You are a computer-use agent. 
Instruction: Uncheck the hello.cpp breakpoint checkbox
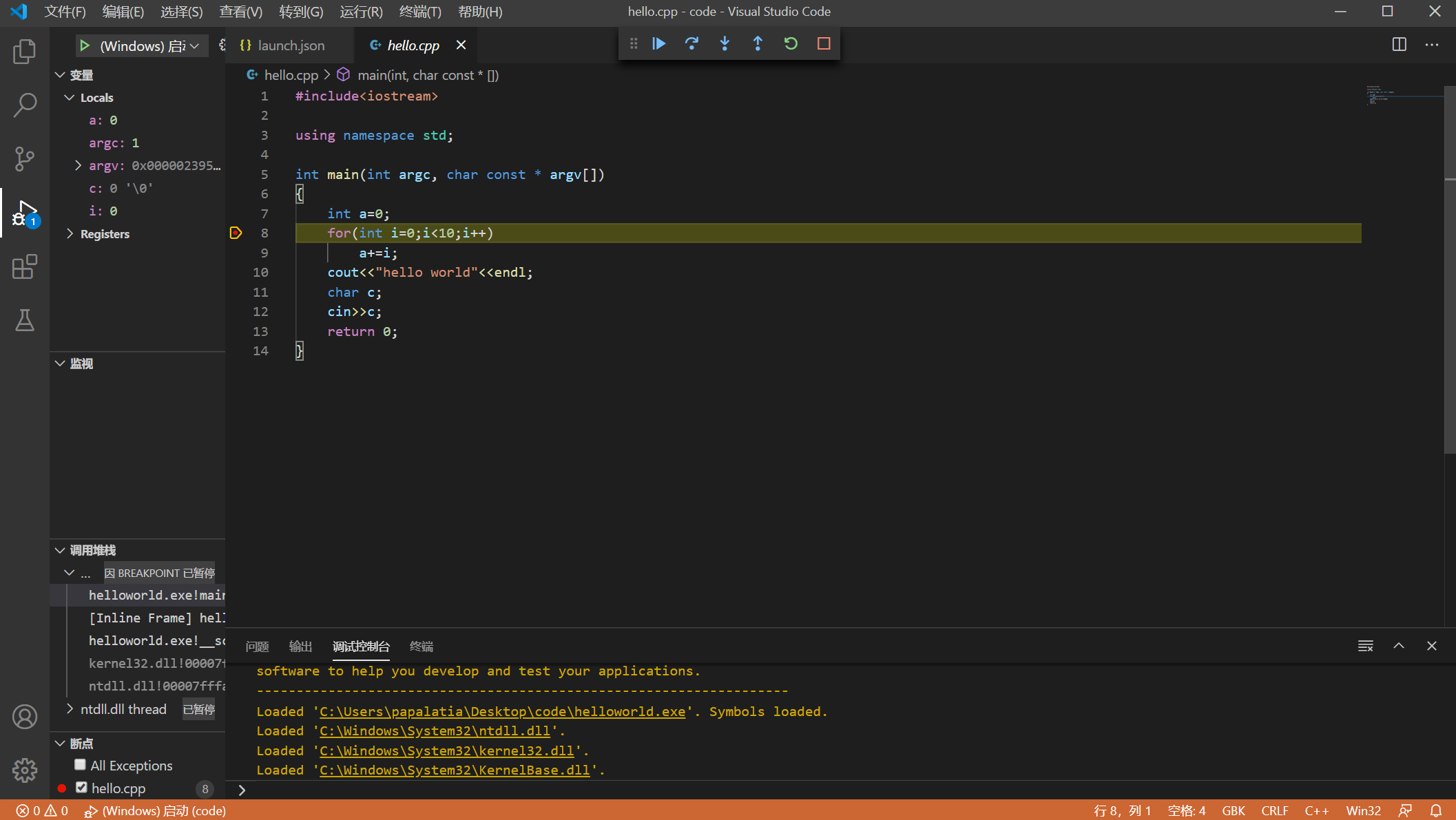[81, 788]
